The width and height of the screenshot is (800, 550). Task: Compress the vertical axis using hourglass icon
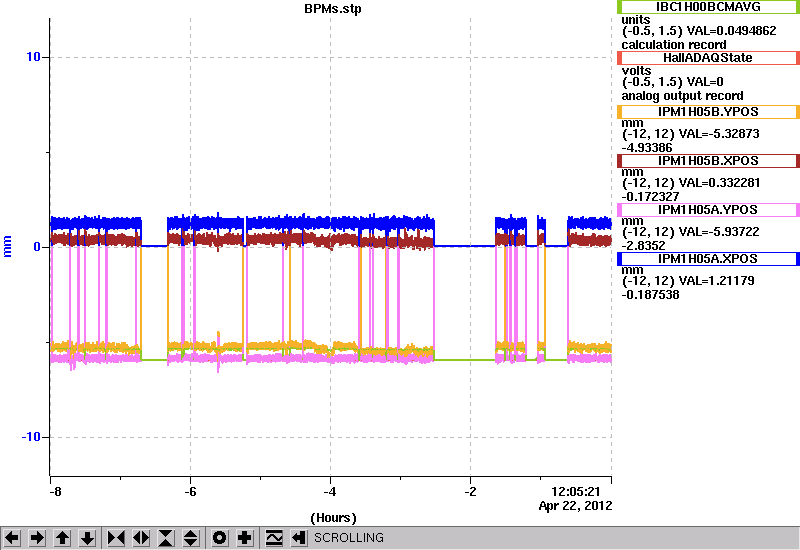click(x=166, y=538)
